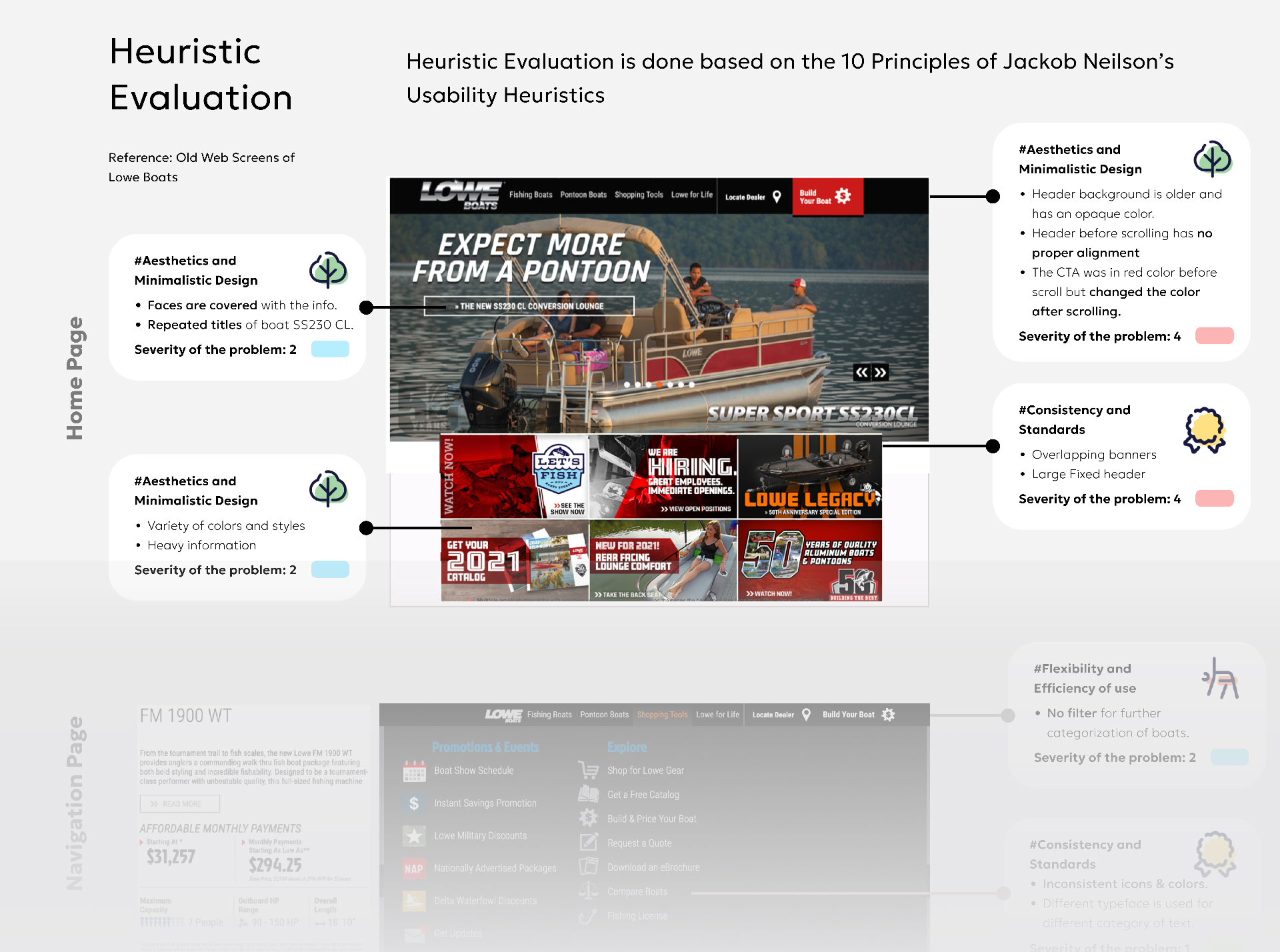Open Shopping Tools menu in black header

coord(639,195)
